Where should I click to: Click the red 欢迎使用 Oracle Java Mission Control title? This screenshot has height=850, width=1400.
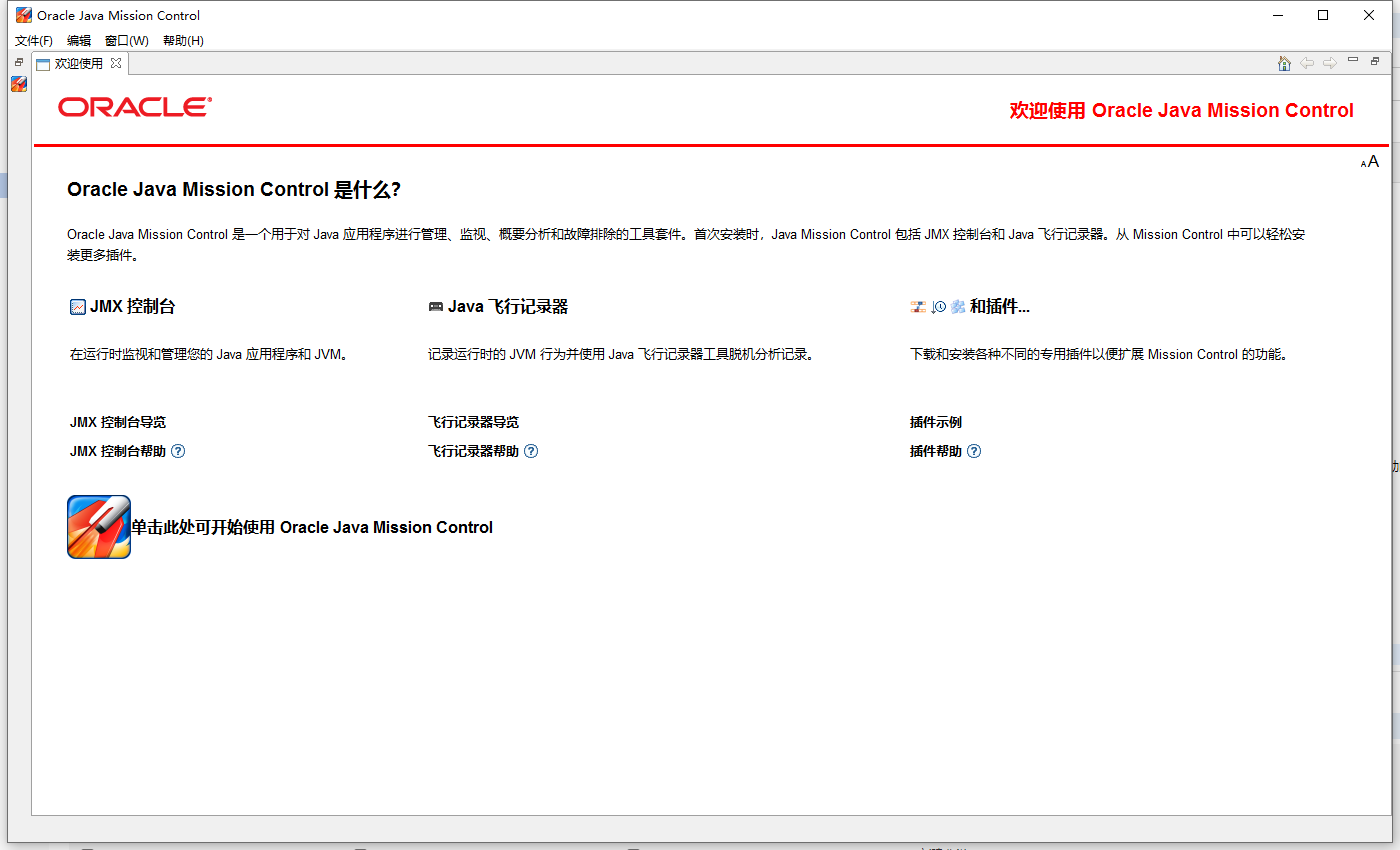pos(1182,111)
